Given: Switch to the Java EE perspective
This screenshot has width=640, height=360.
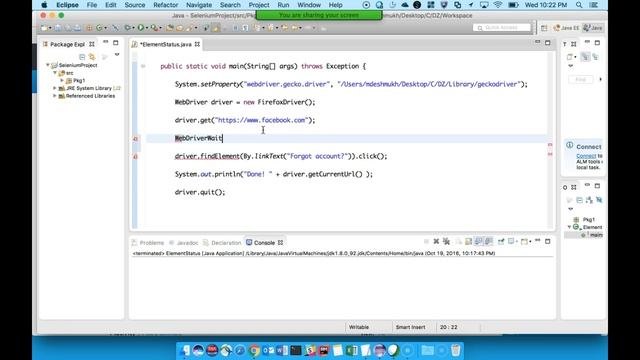Looking at the screenshot, I should (566, 28).
